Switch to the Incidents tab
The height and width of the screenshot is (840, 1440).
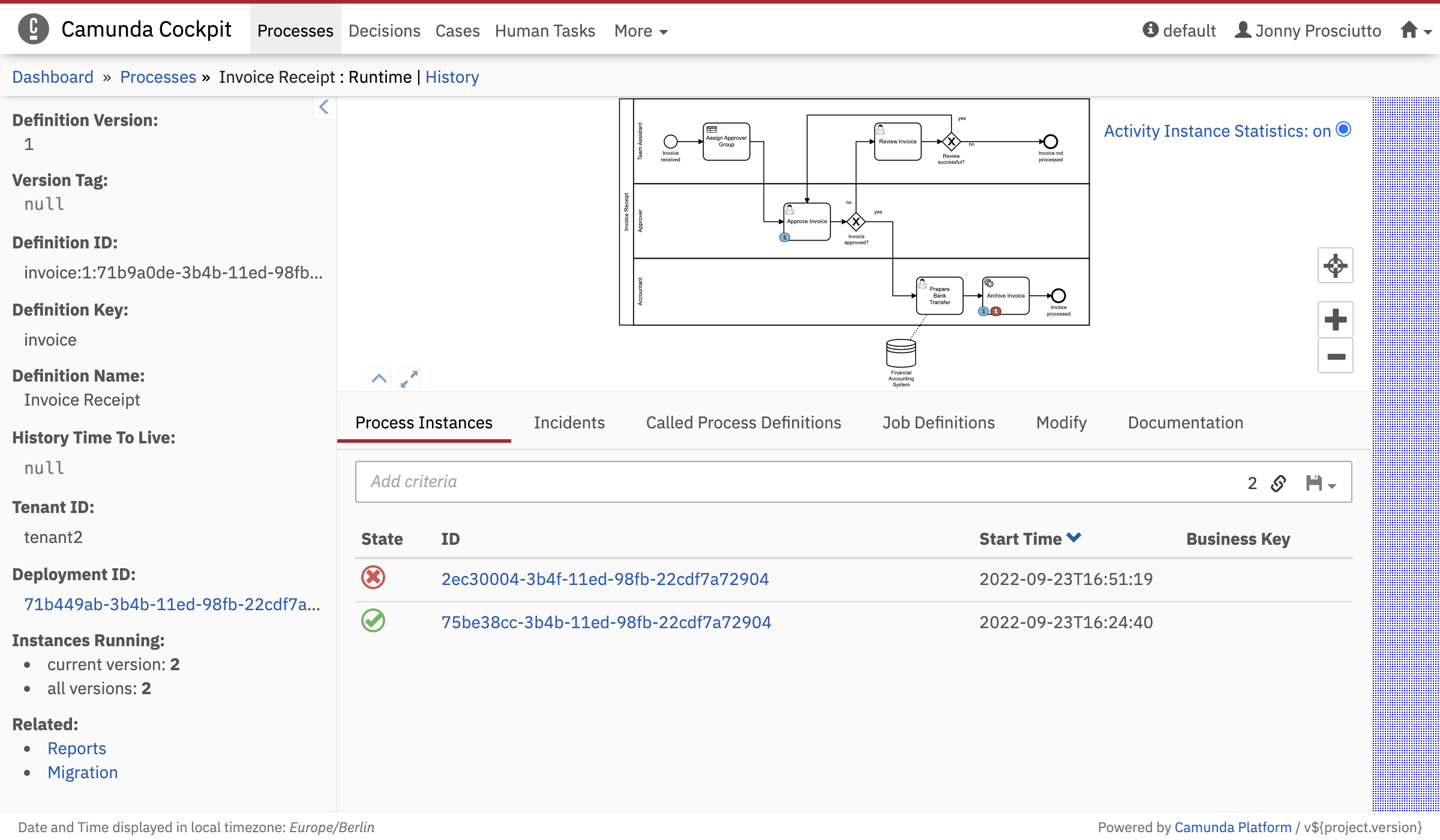pyautogui.click(x=569, y=423)
